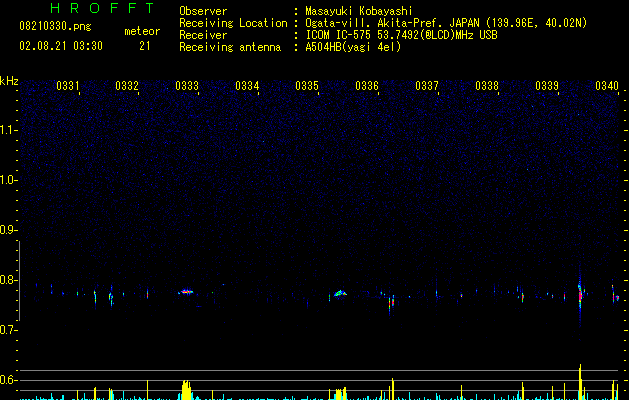
Task: Click the 0338 time marker
Action: (x=487, y=86)
